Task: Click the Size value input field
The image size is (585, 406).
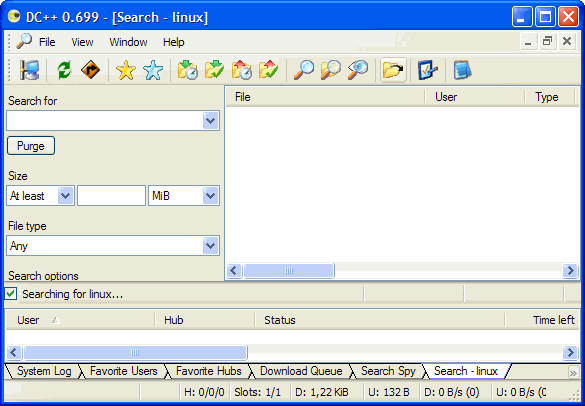Action: pyautogui.click(x=111, y=196)
